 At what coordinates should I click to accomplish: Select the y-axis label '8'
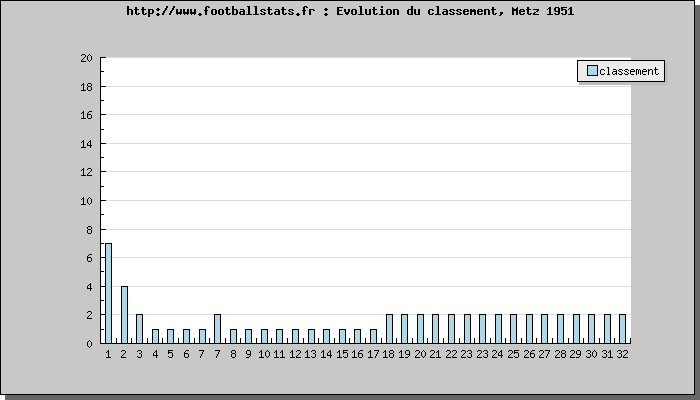89,229
